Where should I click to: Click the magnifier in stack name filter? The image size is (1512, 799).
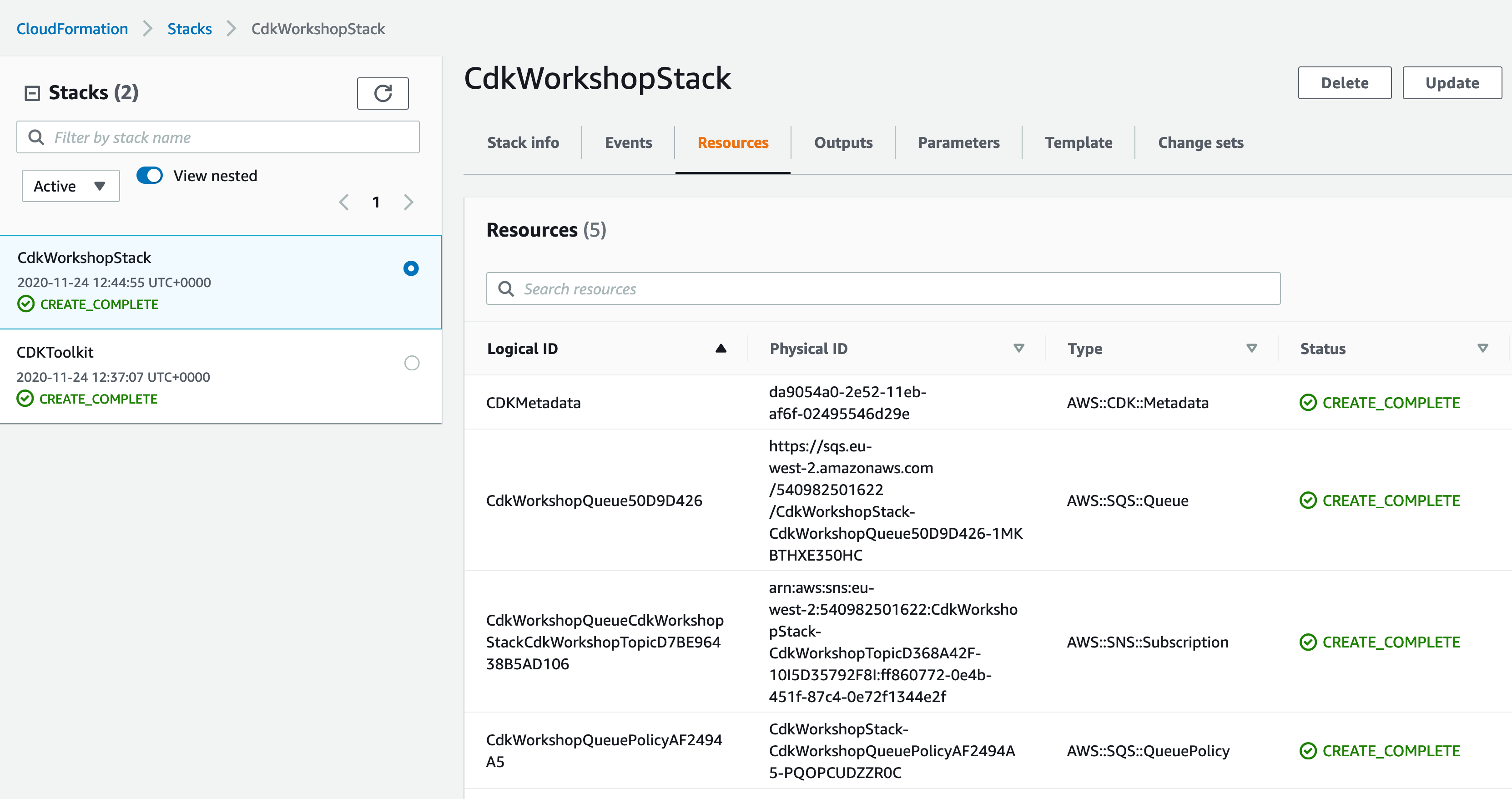[x=36, y=137]
